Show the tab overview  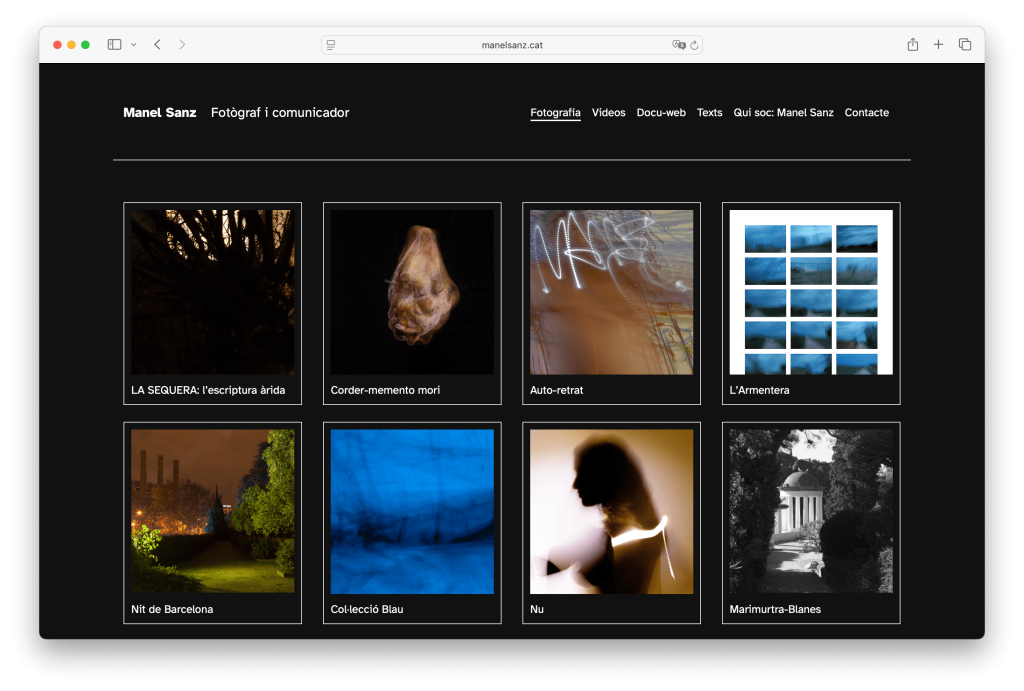pos(965,45)
